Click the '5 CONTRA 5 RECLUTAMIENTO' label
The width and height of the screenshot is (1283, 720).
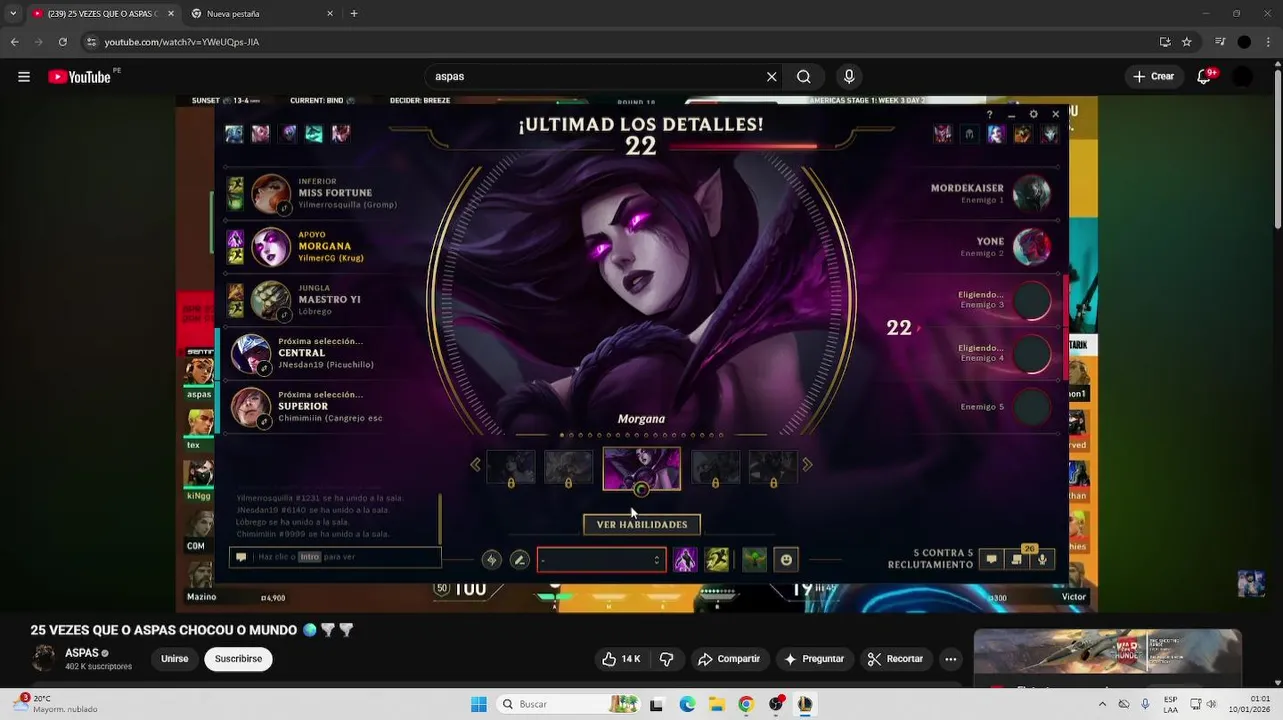click(930, 559)
